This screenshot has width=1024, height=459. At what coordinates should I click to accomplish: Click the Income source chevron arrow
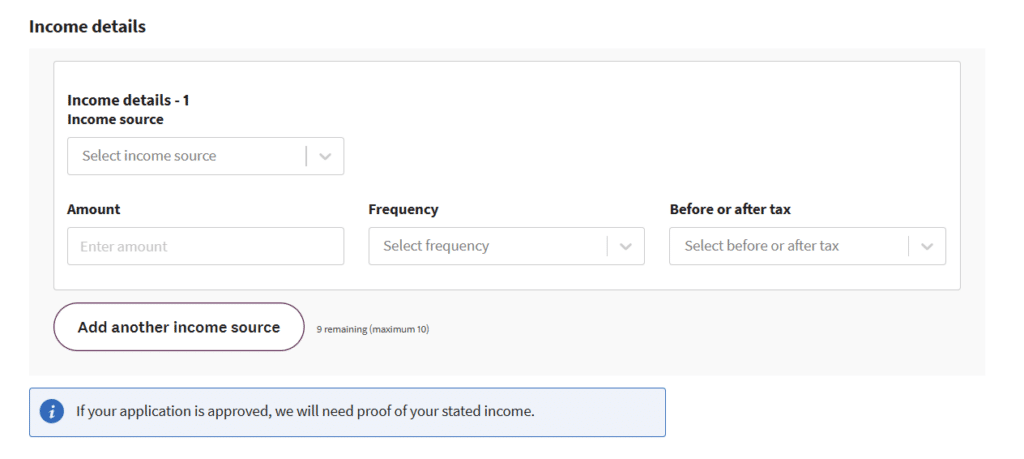[325, 156]
